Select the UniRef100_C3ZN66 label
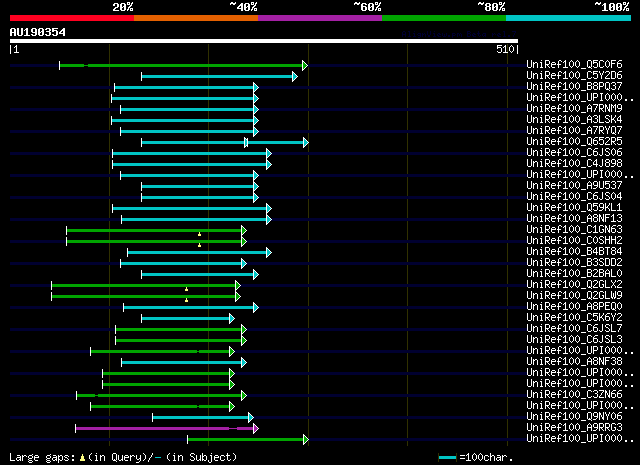Screen dimensions: 640x465 click(574, 395)
